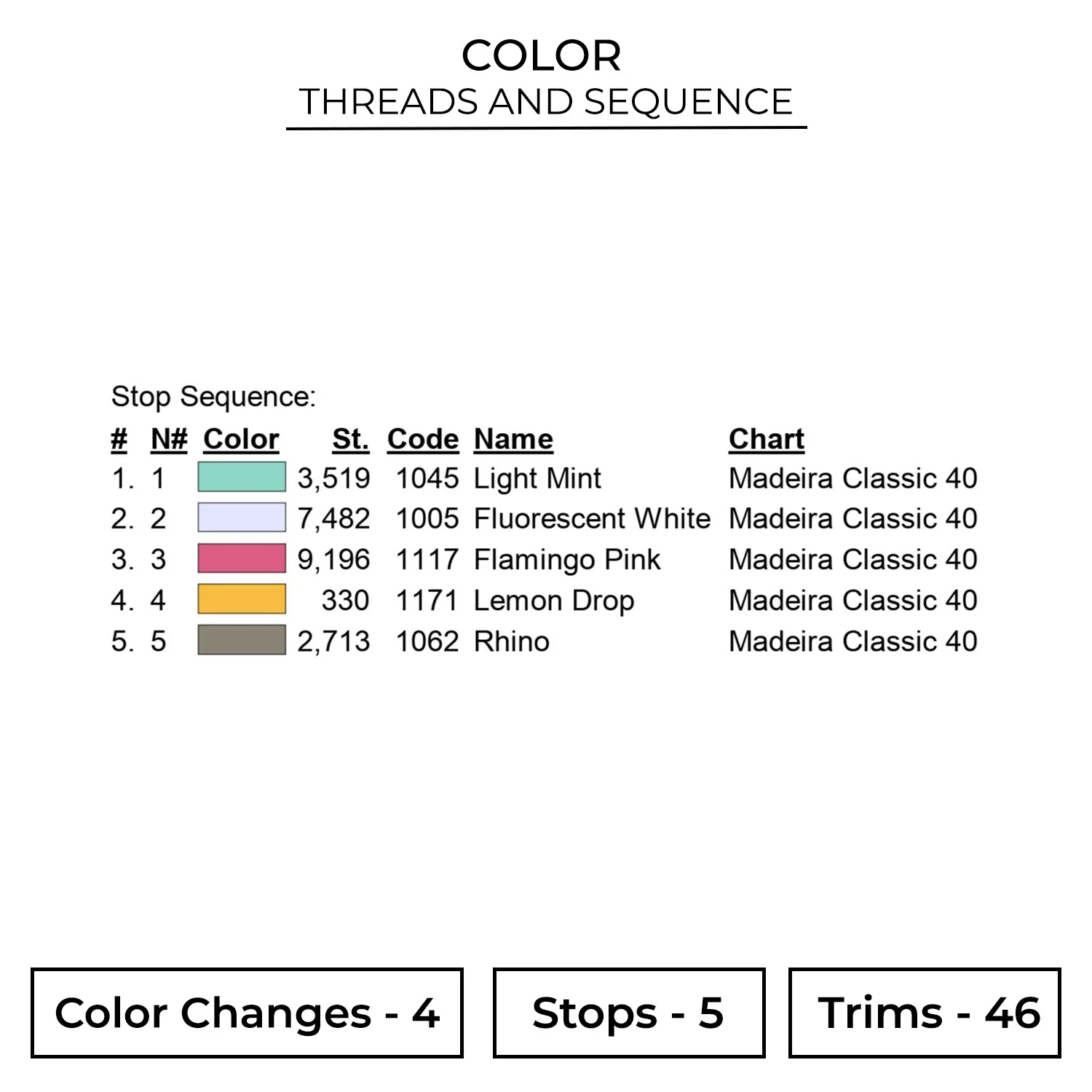This screenshot has height=1092, width=1092.
Task: Click the St. column header
Action: 351,439
